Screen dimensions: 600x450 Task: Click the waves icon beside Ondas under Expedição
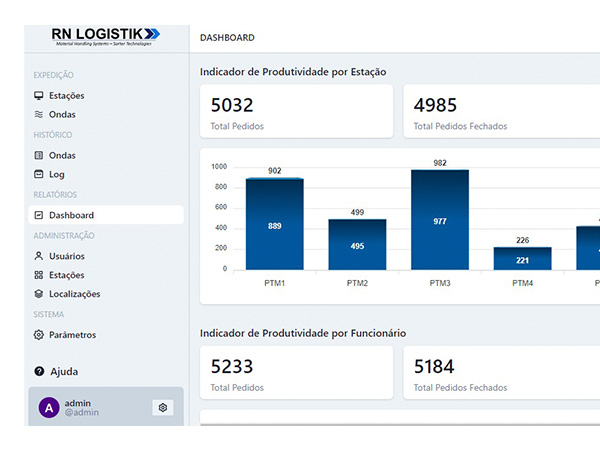tap(39, 114)
